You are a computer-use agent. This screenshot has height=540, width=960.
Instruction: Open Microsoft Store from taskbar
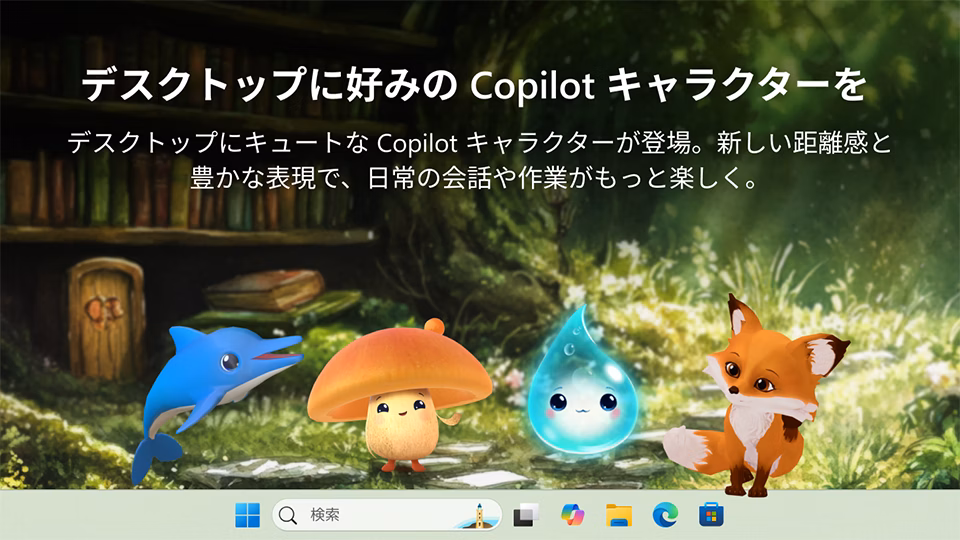[x=711, y=515]
